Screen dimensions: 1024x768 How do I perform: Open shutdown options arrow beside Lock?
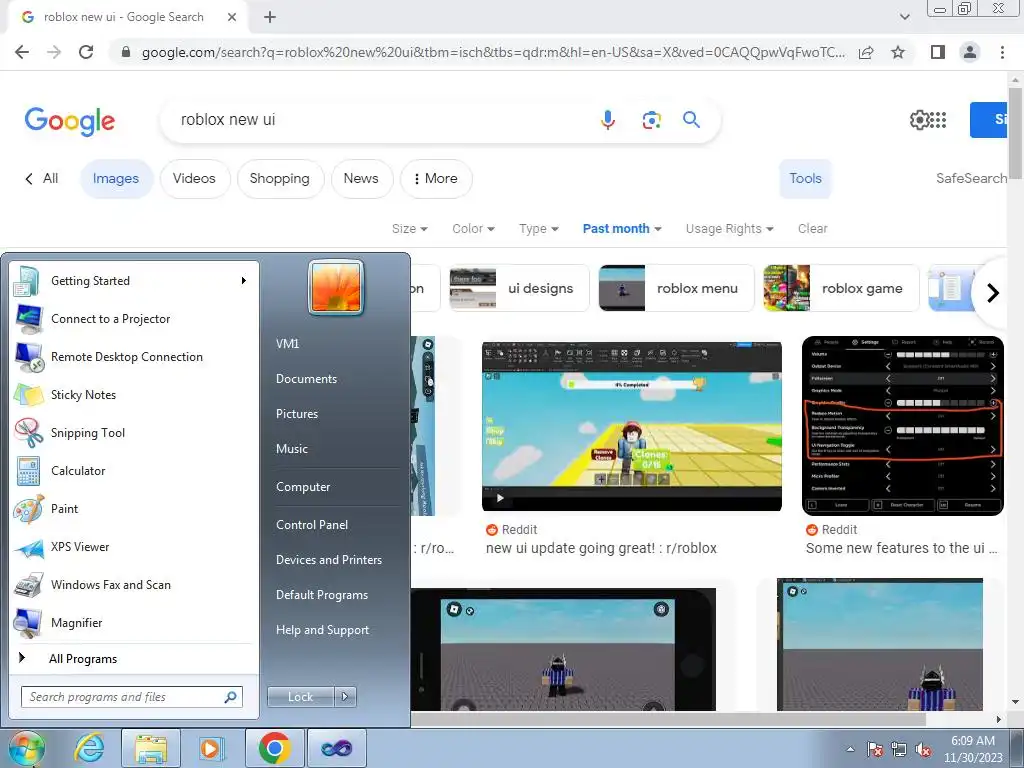tap(345, 697)
